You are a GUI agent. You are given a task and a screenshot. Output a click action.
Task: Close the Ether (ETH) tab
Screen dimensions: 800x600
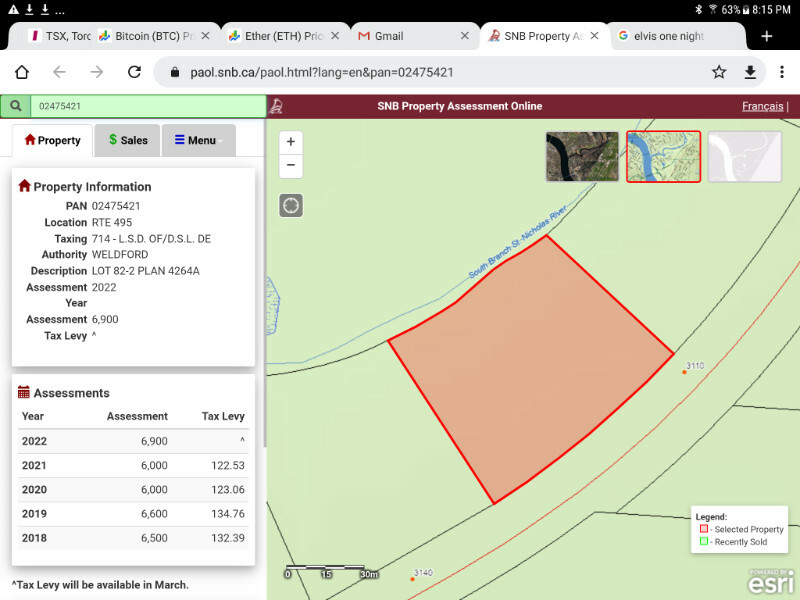335,36
